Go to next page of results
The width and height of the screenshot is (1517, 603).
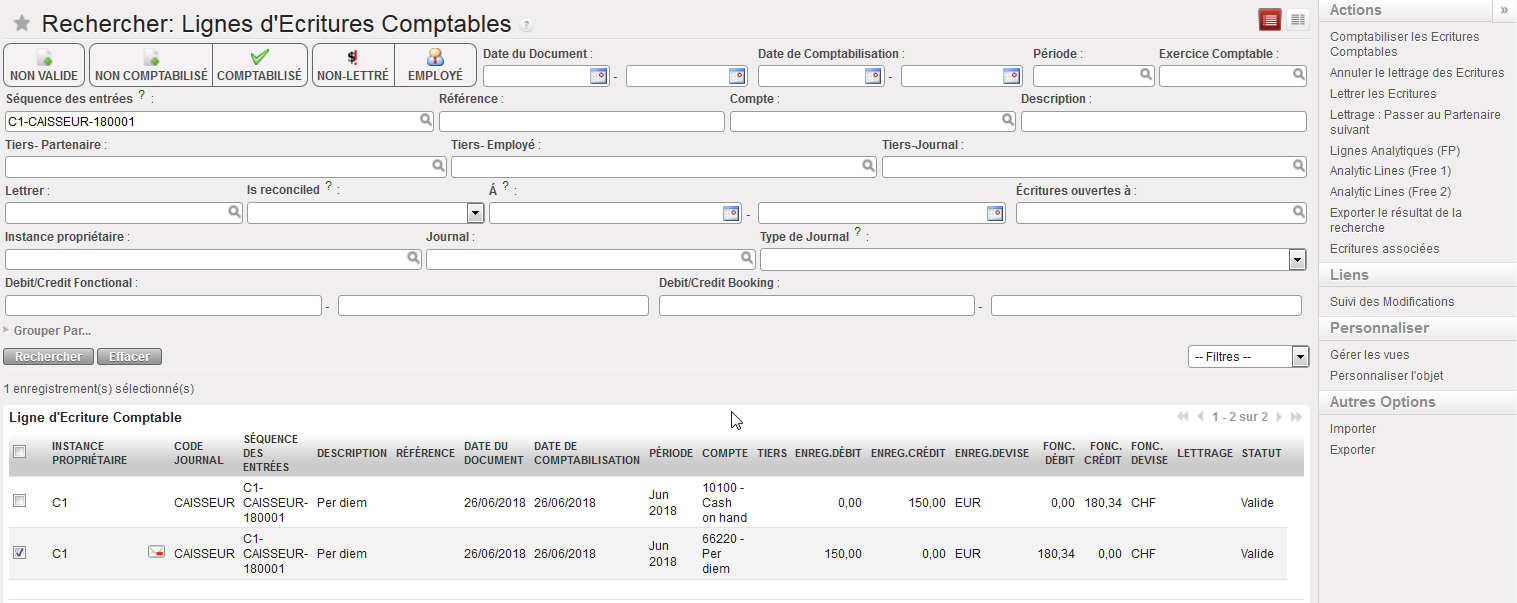tap(1279, 417)
